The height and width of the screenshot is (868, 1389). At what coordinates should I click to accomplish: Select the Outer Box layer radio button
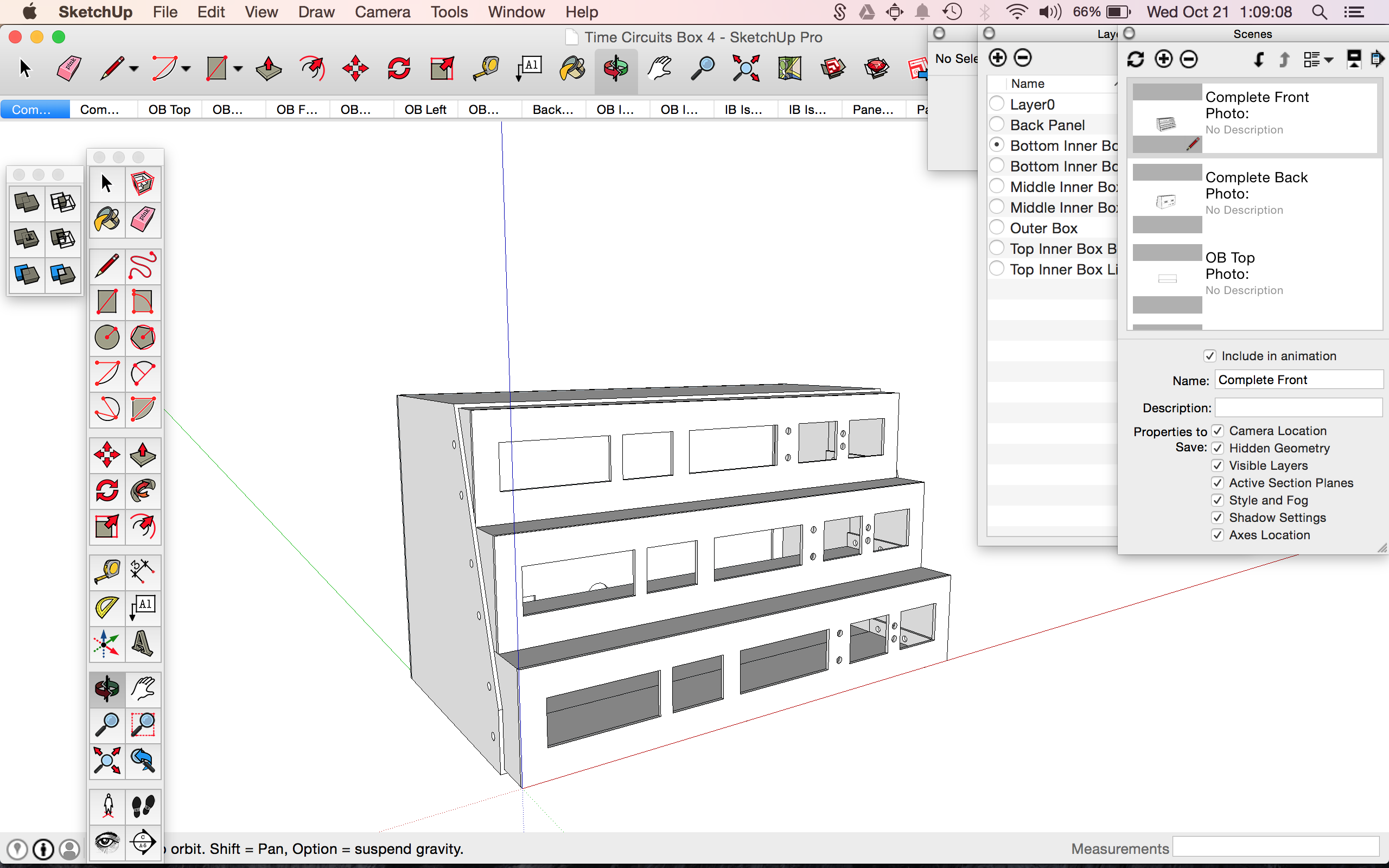tap(996, 228)
